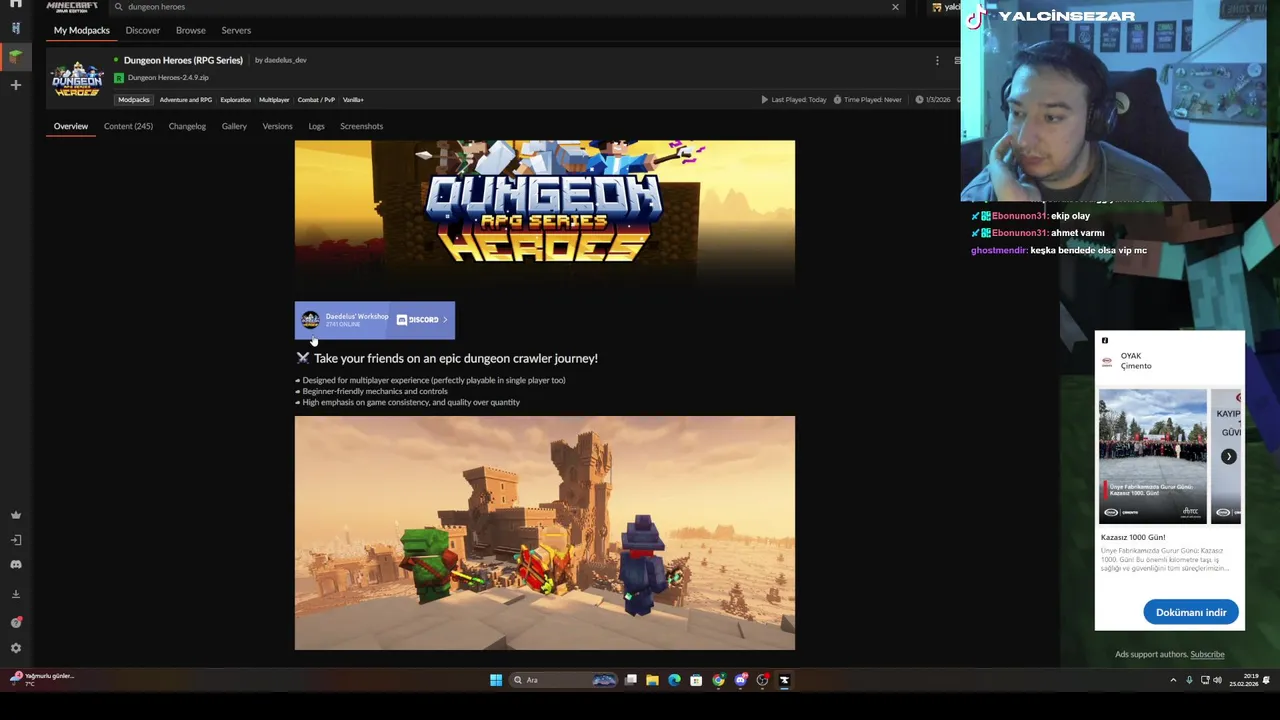This screenshot has height=720, width=1280.
Task: Open Microsoft Edge on taskbar
Action: pos(674,680)
